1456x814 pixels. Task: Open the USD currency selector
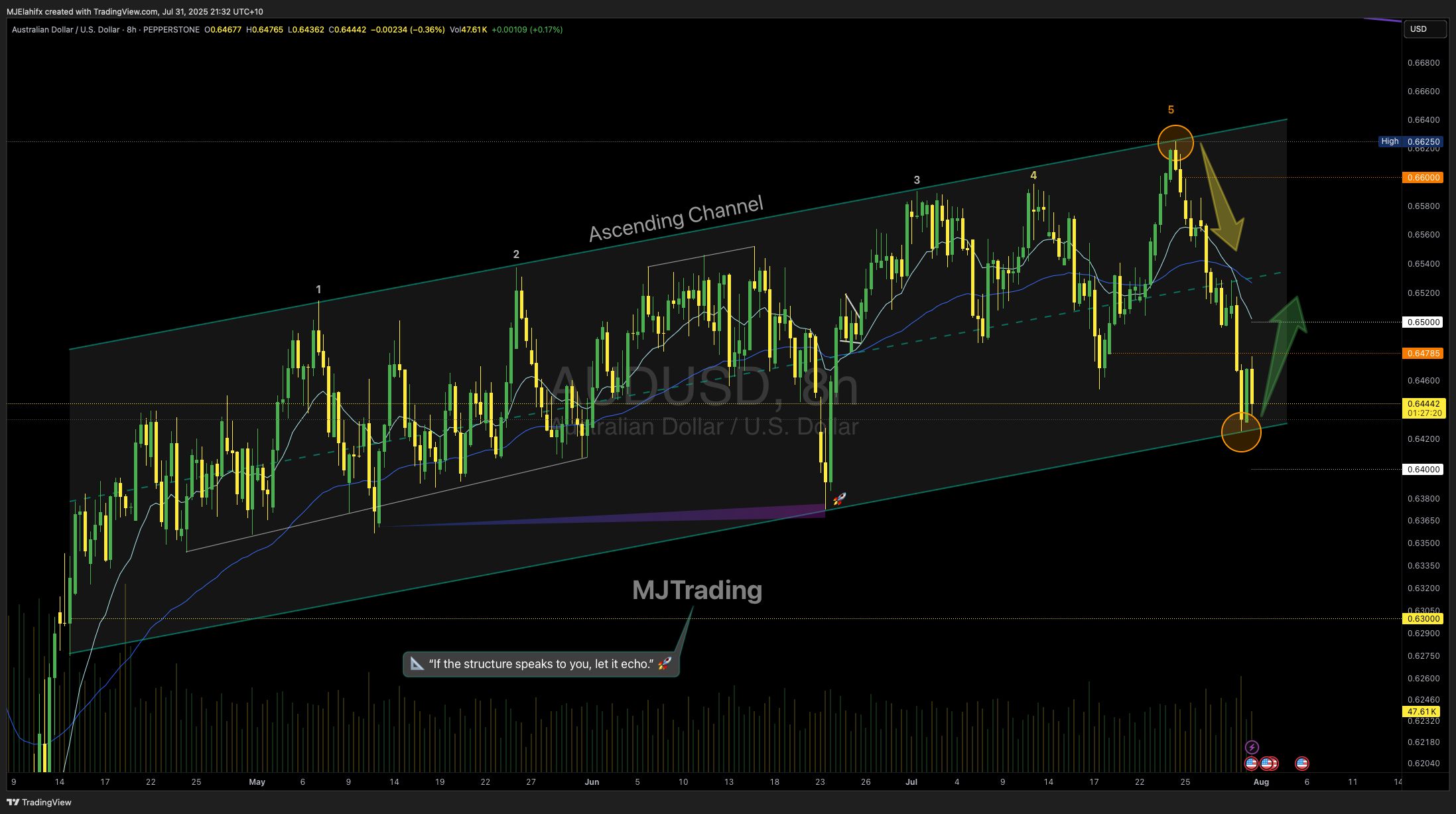coord(1424,29)
